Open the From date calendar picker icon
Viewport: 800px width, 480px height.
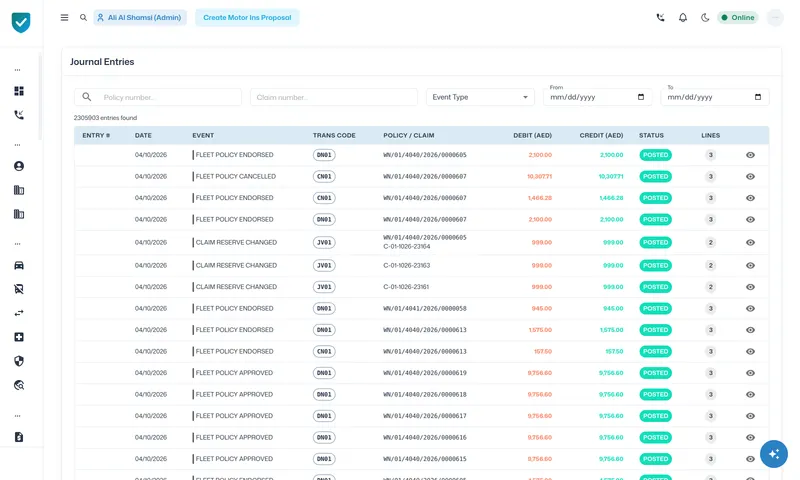click(641, 97)
